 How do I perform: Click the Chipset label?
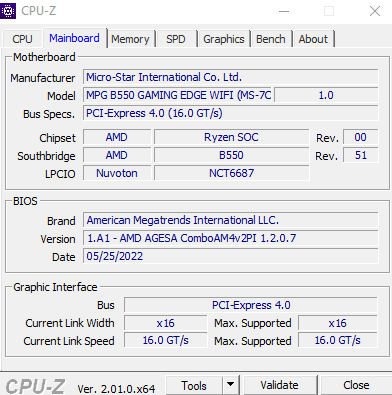tap(57, 138)
